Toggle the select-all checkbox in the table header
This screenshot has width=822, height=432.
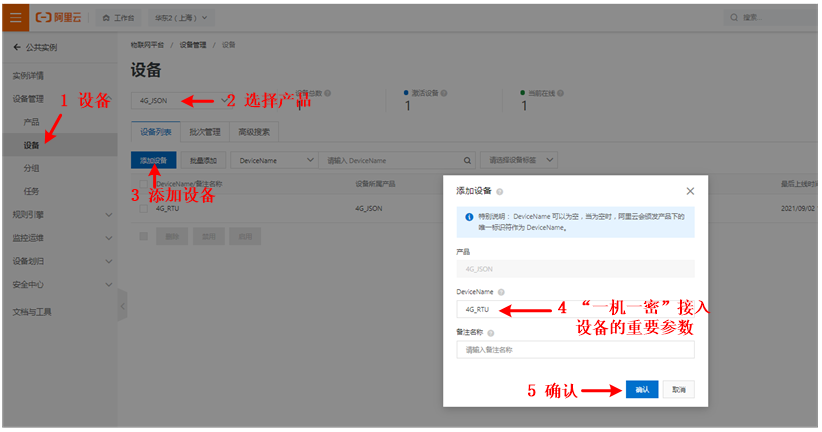[143, 184]
